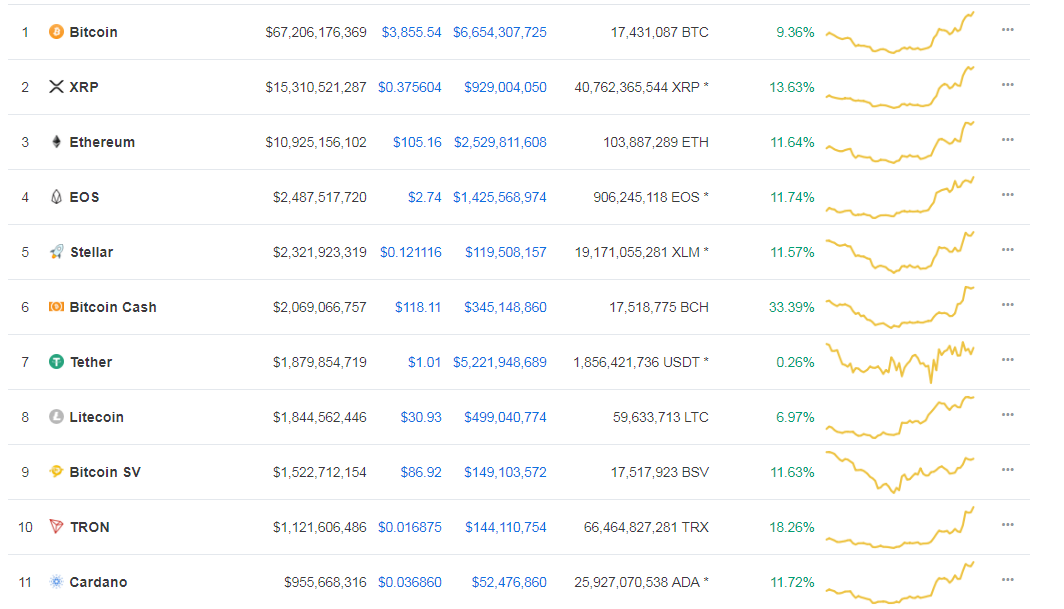The width and height of the screenshot is (1064, 609).
Task: Select Bitcoin market cap $67,206,176,369
Action: point(316,32)
